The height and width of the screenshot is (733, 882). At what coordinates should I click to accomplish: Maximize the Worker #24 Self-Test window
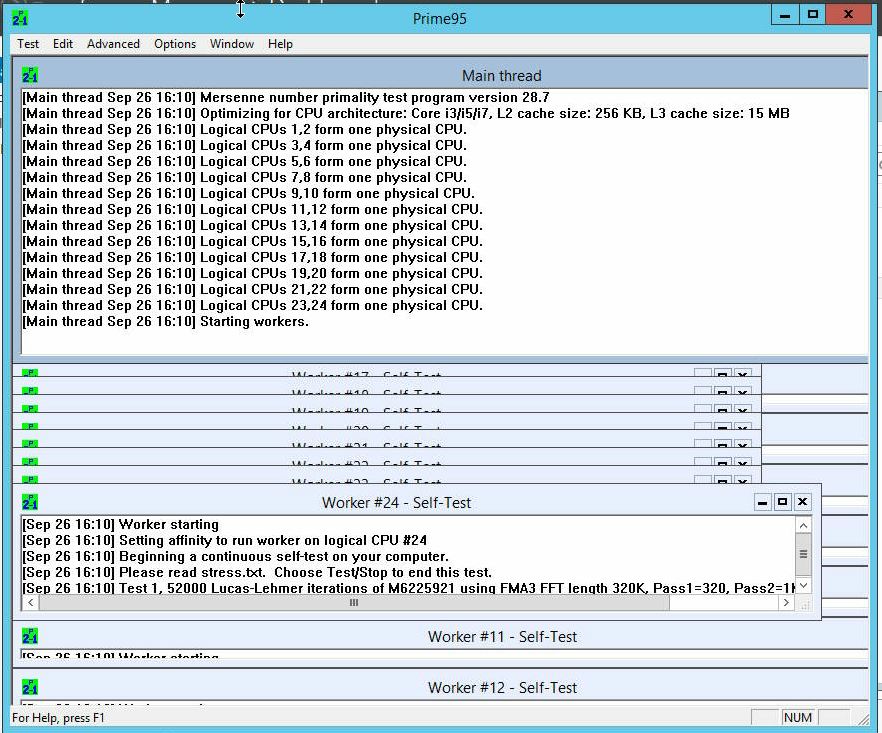click(782, 502)
